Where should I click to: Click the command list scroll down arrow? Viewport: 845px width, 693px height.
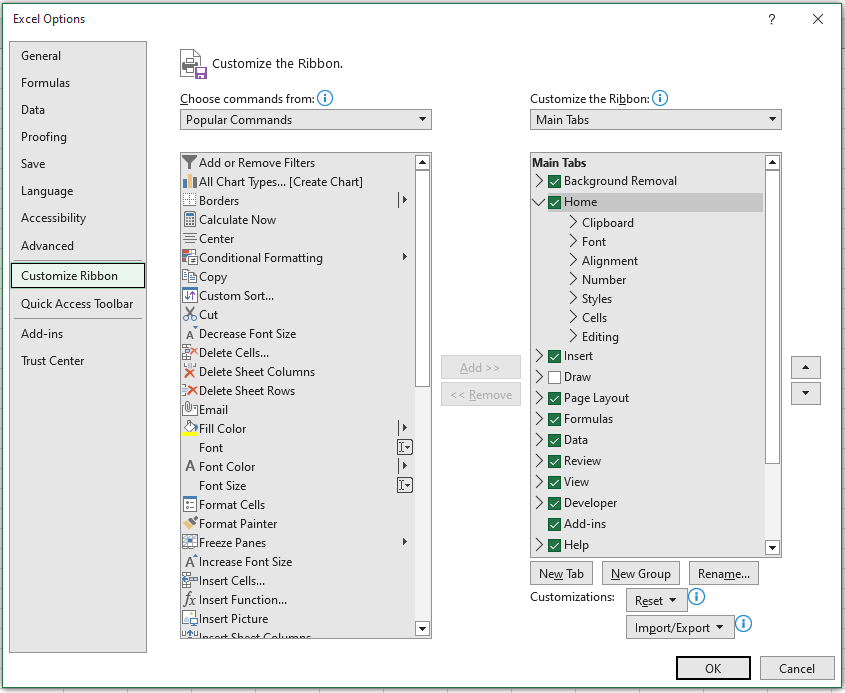point(422,628)
